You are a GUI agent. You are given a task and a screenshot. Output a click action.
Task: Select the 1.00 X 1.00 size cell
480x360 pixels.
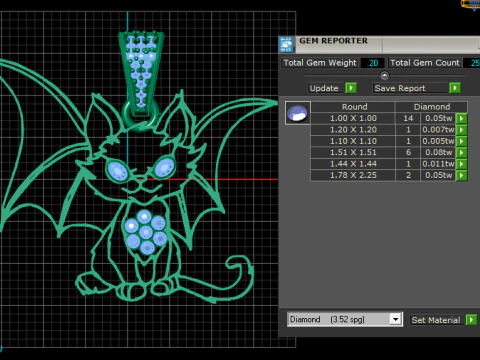pos(353,118)
